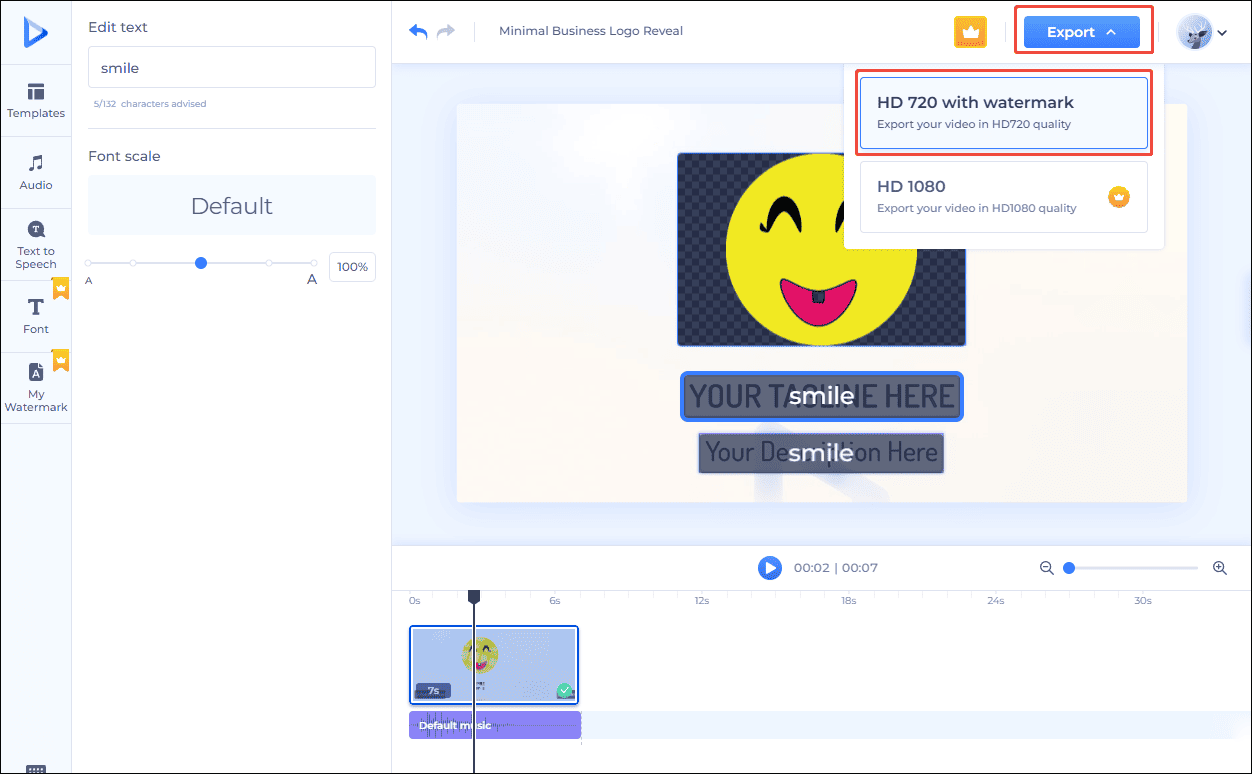This screenshot has height=774, width=1252.
Task: Select HD 720 with watermark export
Action: (1003, 111)
